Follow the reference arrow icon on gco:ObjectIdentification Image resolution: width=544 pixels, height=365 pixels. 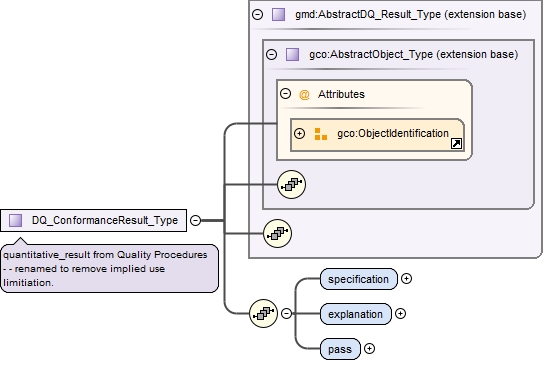(x=456, y=143)
